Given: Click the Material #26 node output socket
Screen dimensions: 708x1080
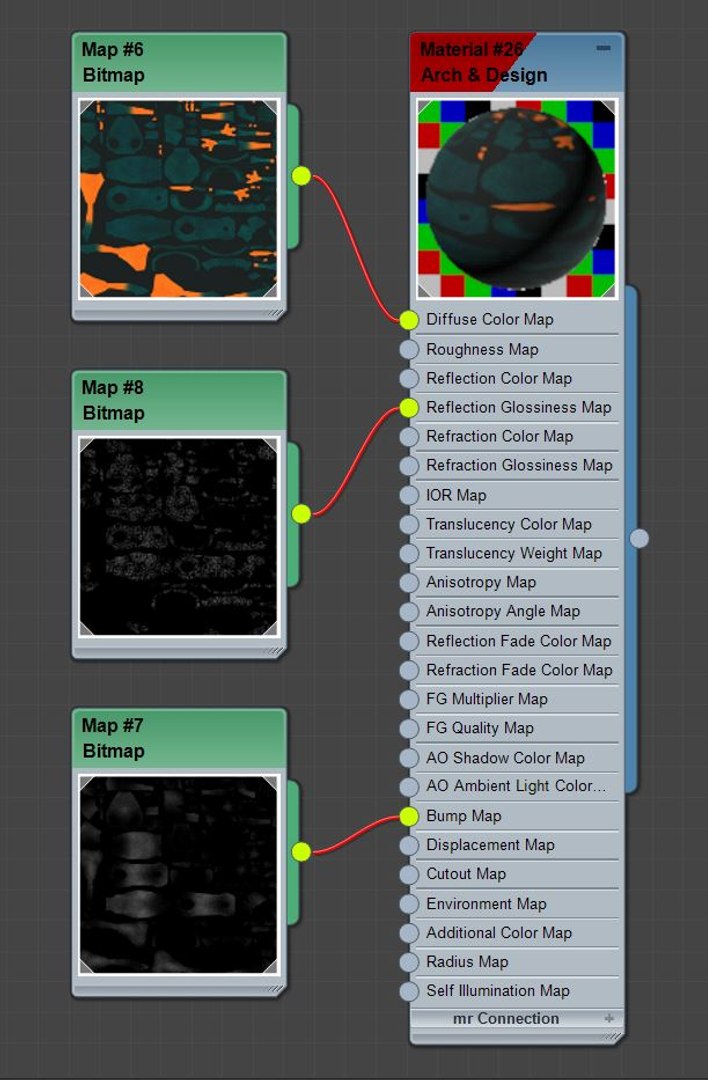Looking at the screenshot, I should 639,539.
